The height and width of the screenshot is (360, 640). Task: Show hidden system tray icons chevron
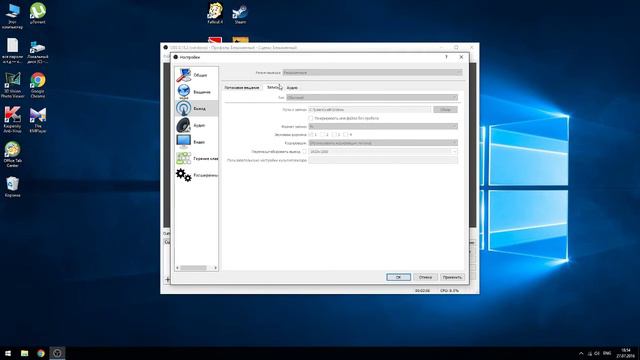tap(581, 353)
